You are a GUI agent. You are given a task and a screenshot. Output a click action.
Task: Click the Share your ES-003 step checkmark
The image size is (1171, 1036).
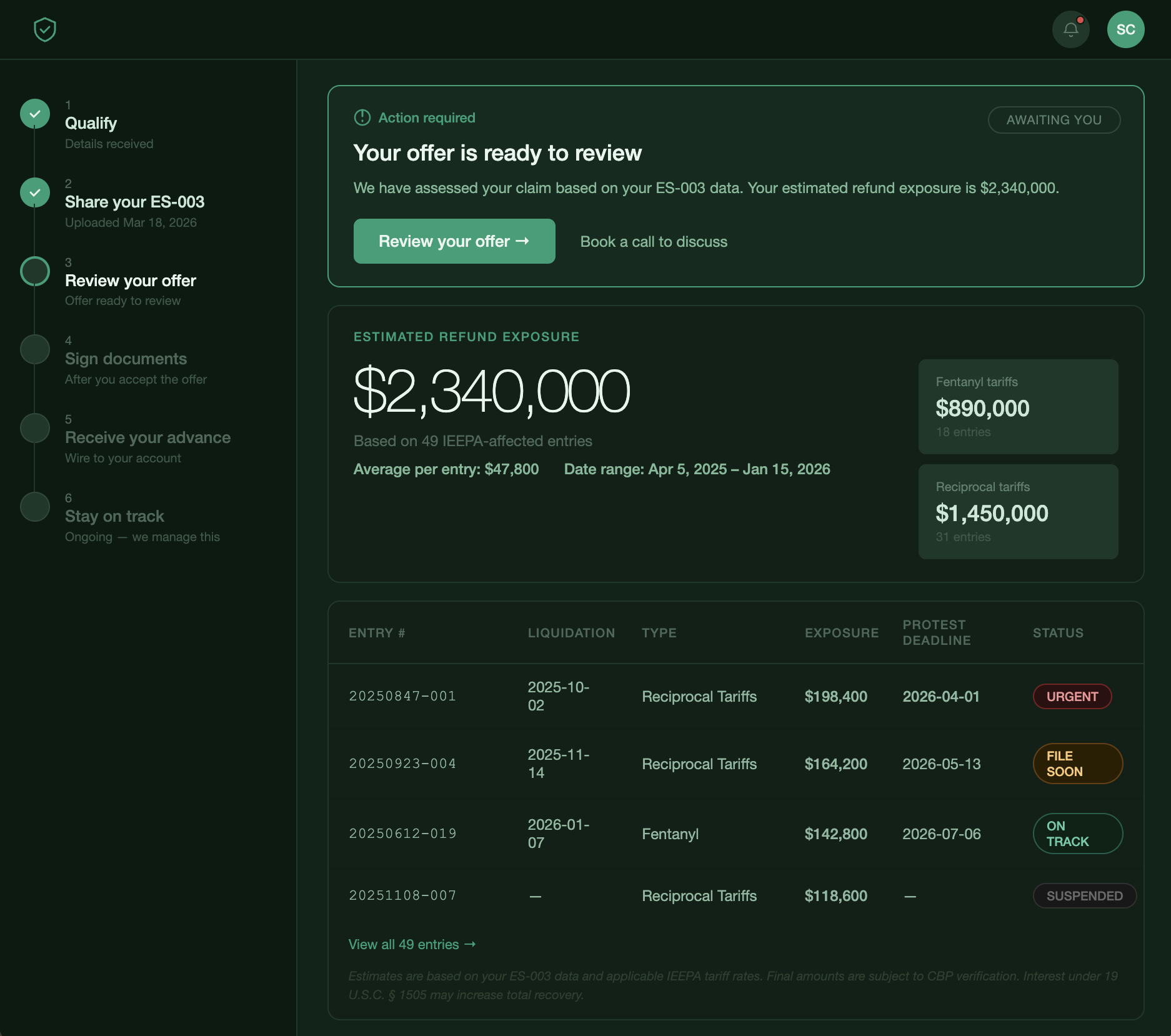(35, 193)
